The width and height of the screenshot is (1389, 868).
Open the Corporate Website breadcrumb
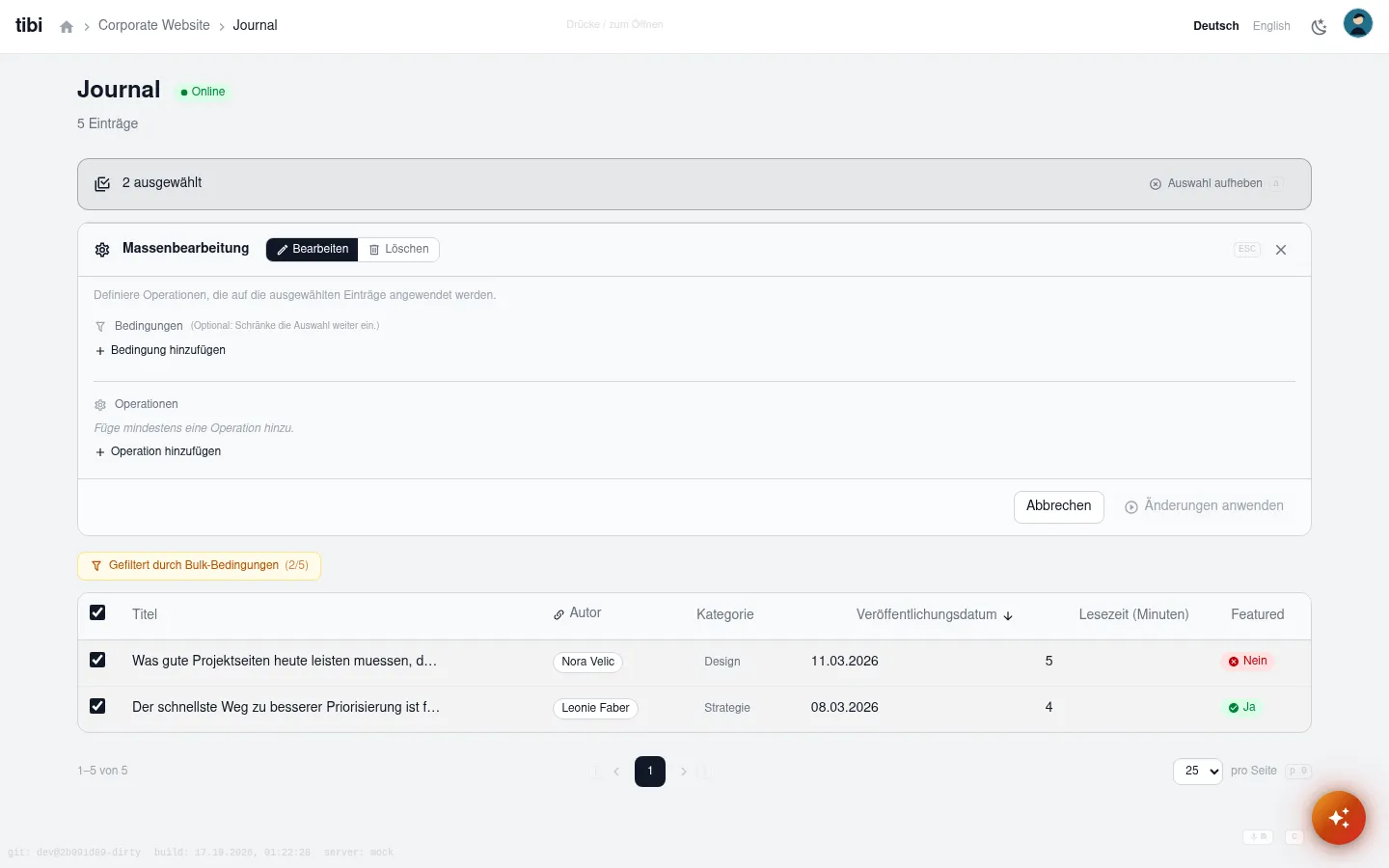[x=154, y=26]
